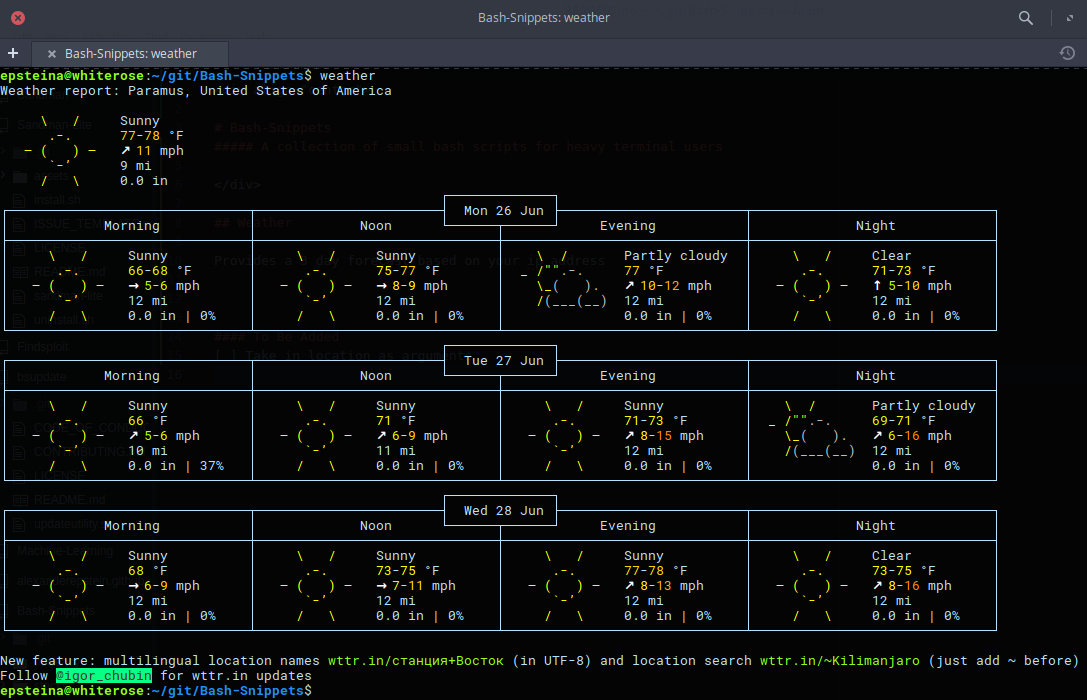Click 'Partly cloudy' in Monday evening cell
This screenshot has width=1087, height=700.
[x=676, y=256]
